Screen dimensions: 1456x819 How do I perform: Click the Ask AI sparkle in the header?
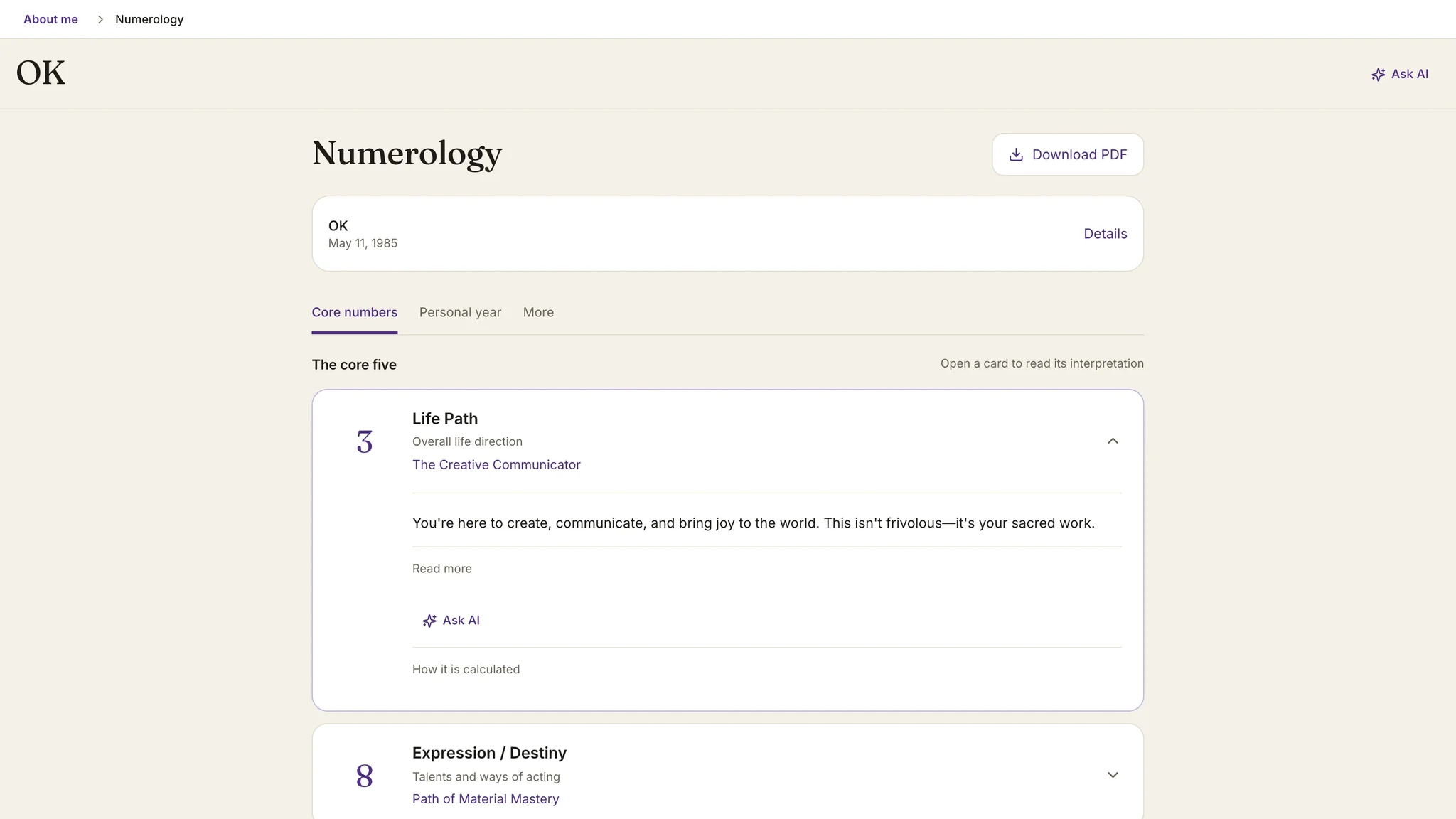pyautogui.click(x=1378, y=75)
